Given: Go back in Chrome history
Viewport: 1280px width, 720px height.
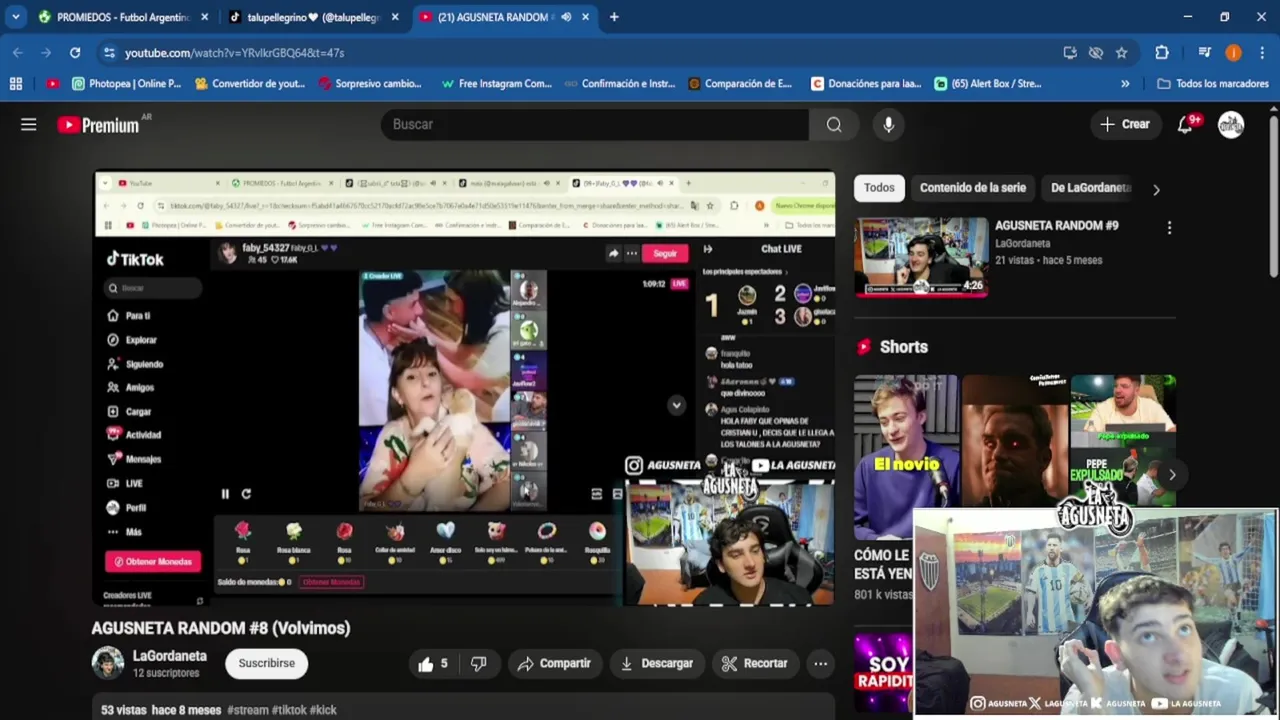Looking at the screenshot, I should tap(18, 52).
